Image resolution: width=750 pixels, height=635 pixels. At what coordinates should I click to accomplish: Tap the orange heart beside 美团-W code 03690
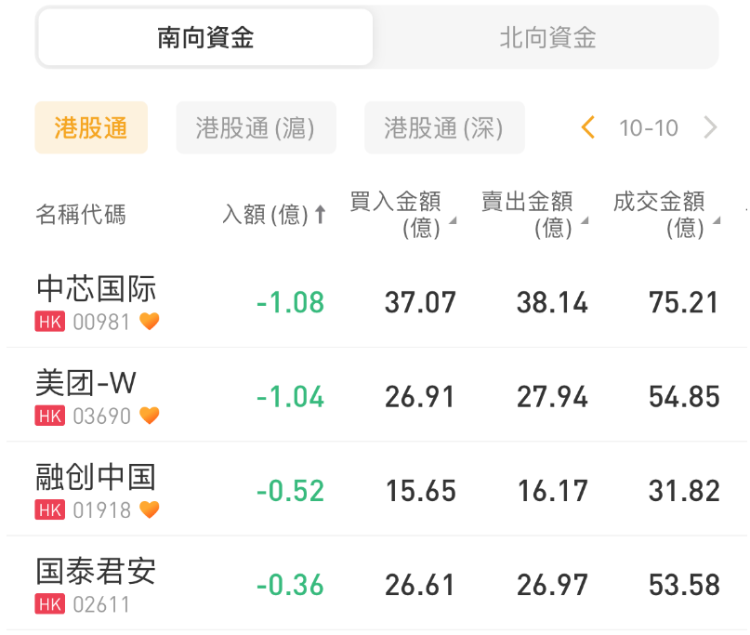(x=149, y=416)
